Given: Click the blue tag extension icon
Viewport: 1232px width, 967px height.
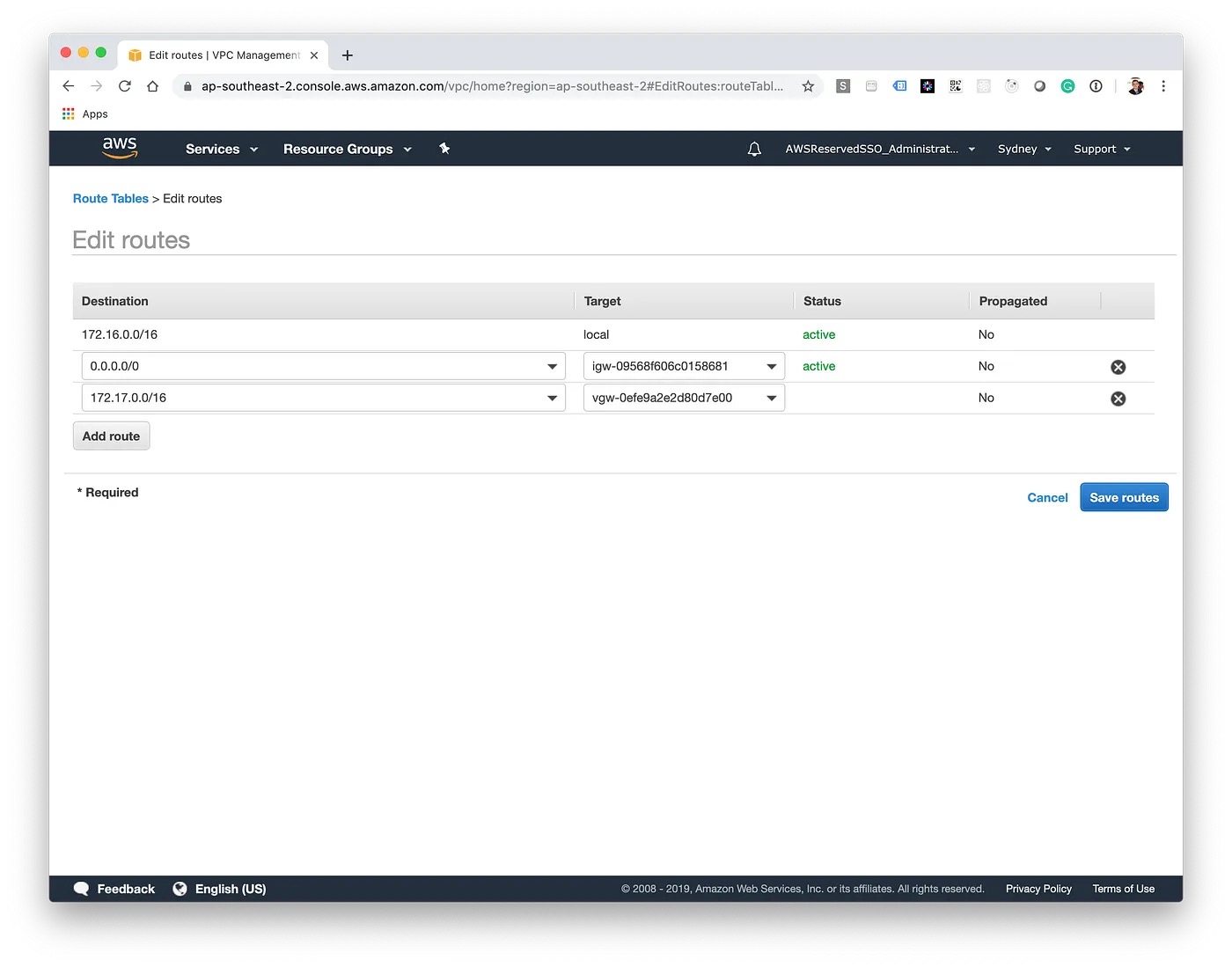Looking at the screenshot, I should [899, 86].
